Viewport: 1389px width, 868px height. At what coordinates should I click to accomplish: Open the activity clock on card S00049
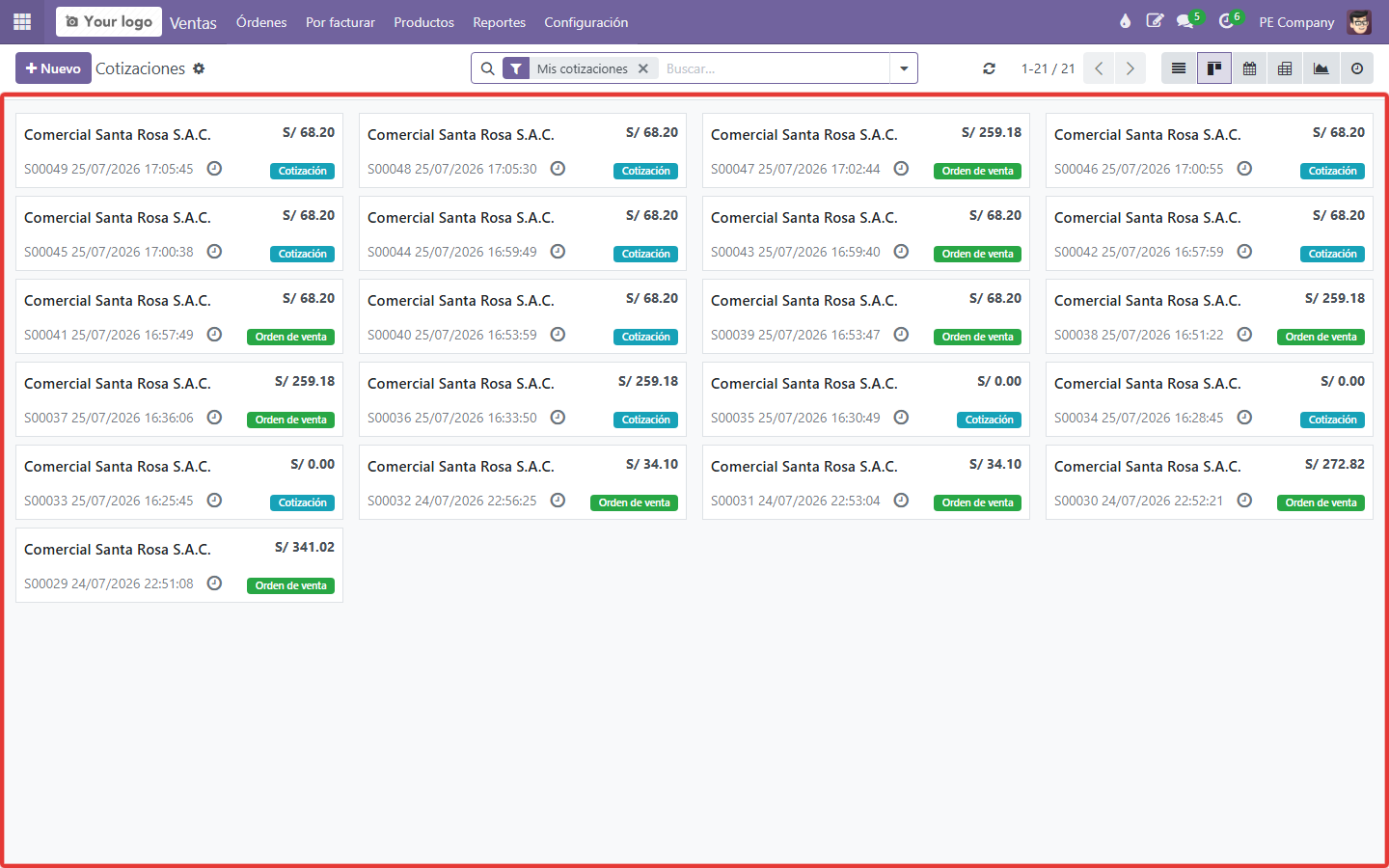pos(215,169)
